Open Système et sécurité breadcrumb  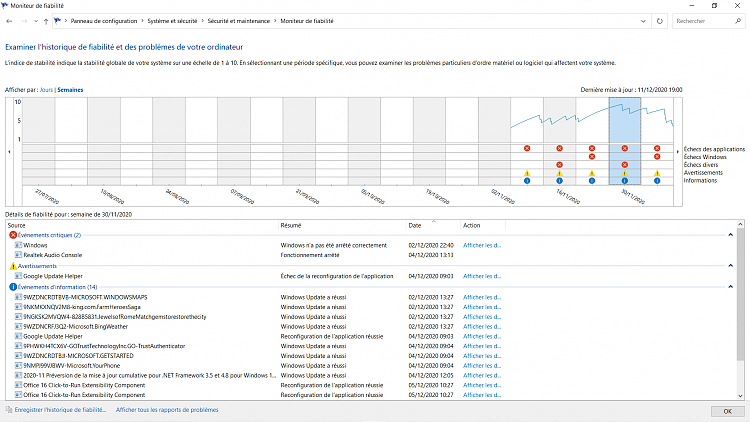point(172,21)
